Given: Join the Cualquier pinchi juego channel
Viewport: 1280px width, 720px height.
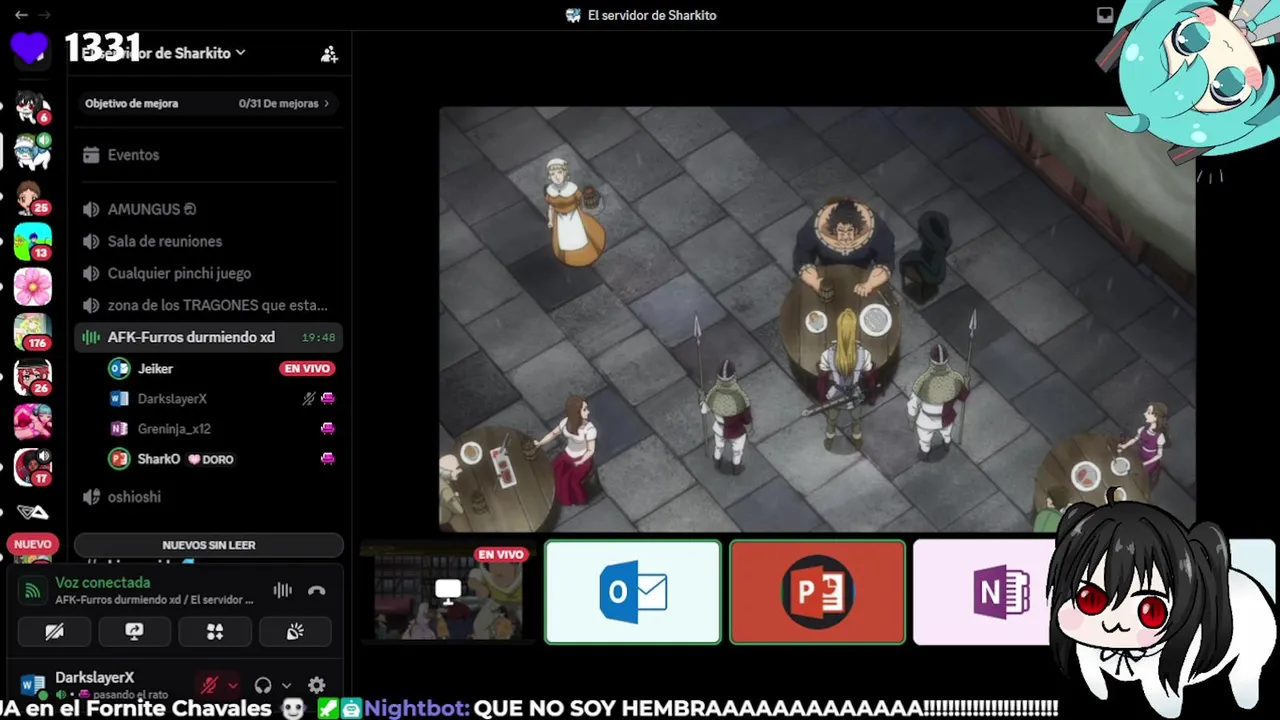Looking at the screenshot, I should (x=208, y=273).
